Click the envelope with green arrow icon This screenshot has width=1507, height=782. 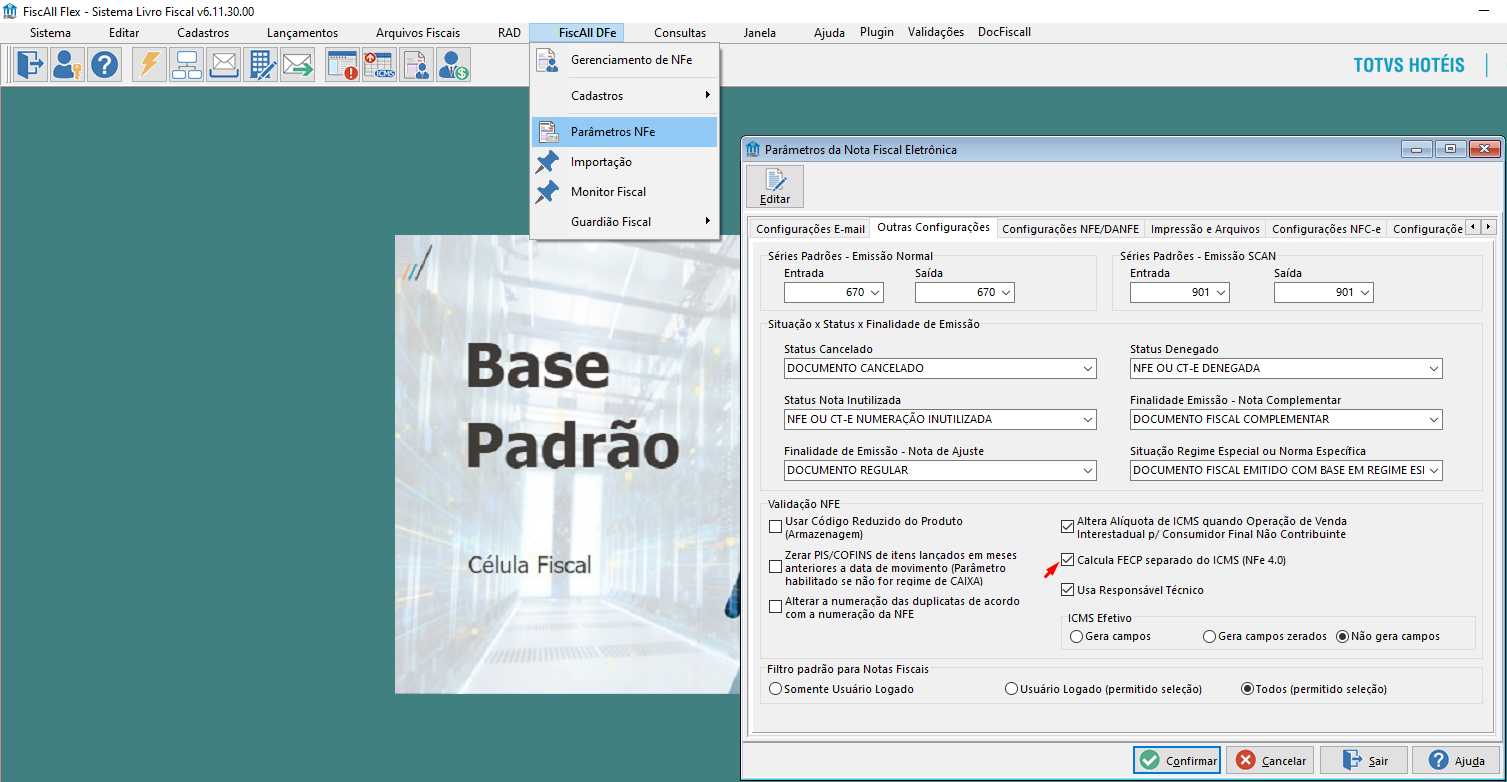tap(298, 65)
